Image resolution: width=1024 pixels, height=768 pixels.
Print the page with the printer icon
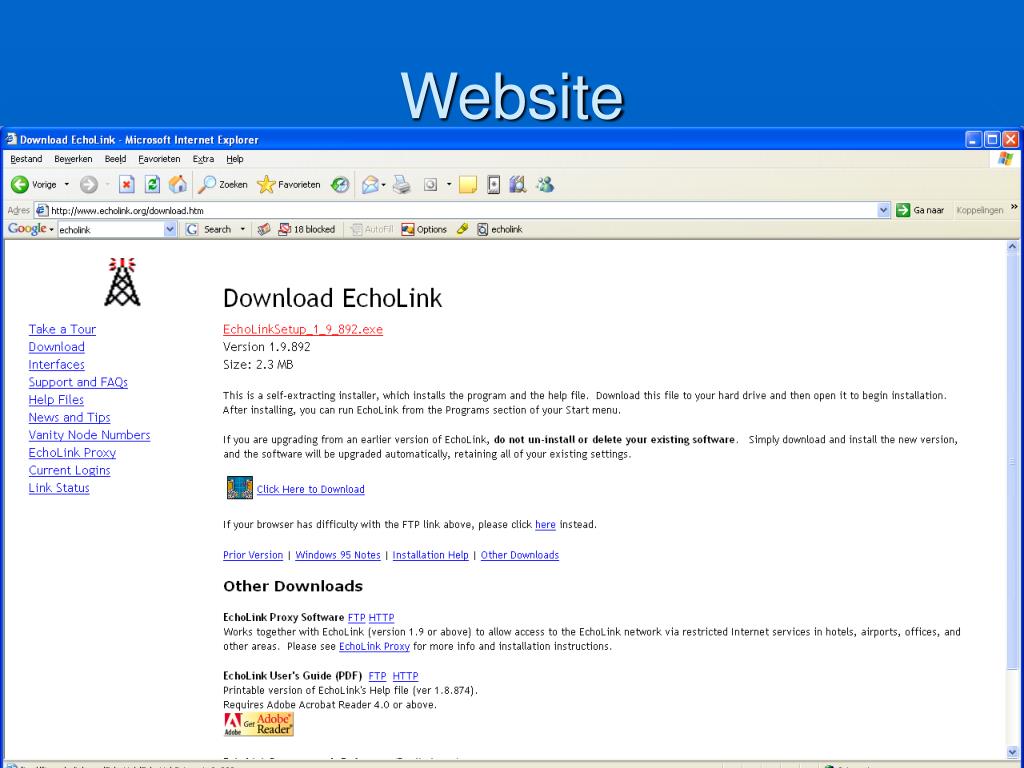pos(402,185)
